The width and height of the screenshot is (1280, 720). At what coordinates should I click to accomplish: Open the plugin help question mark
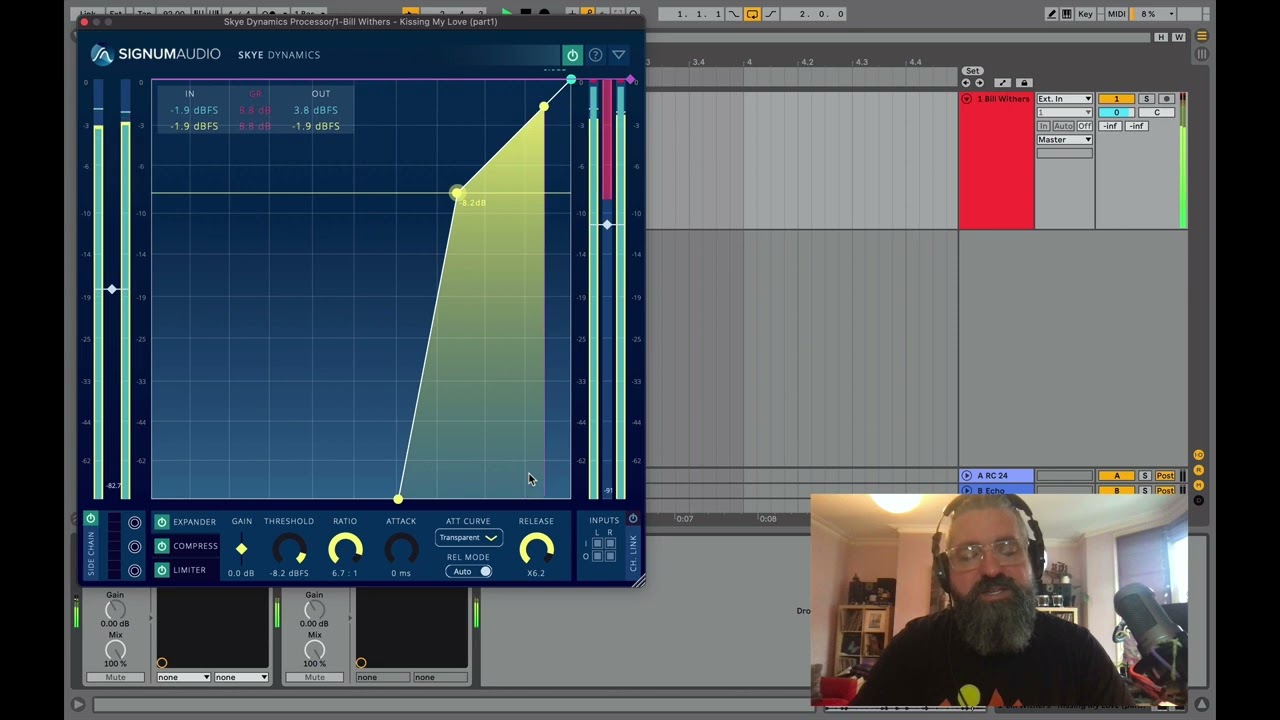[x=595, y=55]
